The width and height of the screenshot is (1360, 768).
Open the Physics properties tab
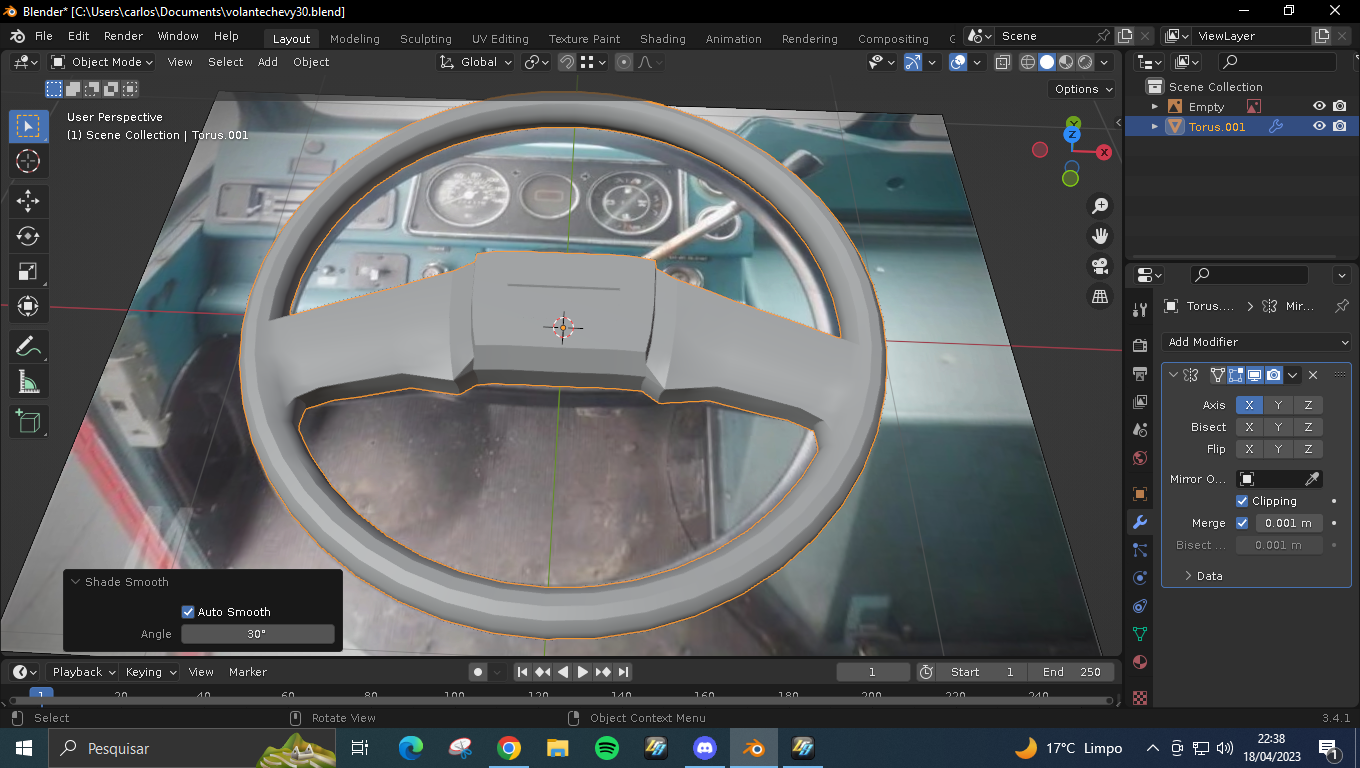pyautogui.click(x=1139, y=578)
